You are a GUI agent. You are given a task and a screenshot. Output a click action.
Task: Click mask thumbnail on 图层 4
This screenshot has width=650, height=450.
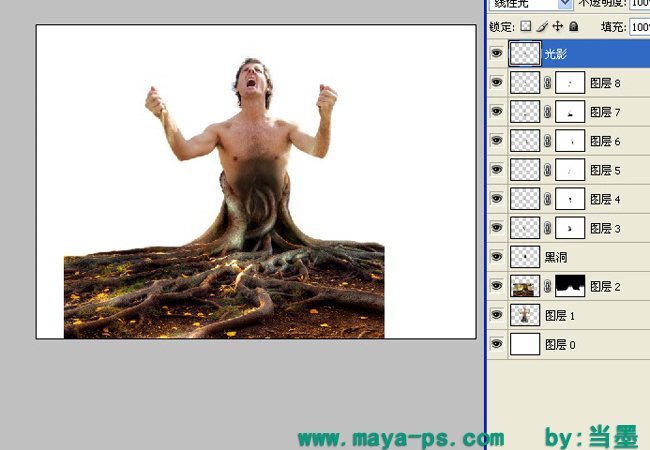point(570,199)
